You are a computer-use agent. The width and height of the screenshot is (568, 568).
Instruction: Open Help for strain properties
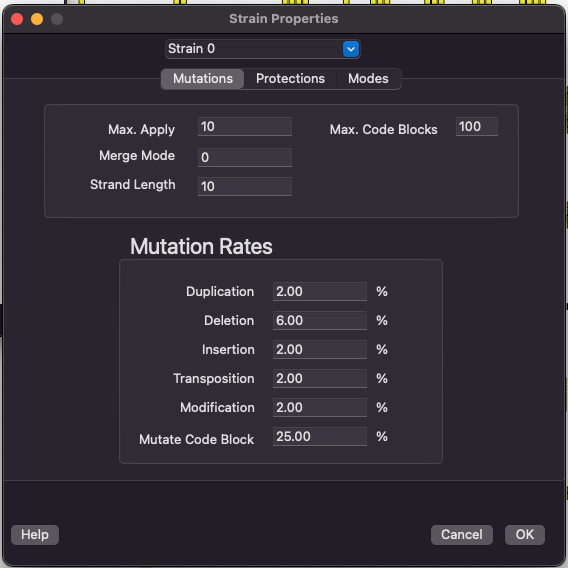tap(35, 535)
